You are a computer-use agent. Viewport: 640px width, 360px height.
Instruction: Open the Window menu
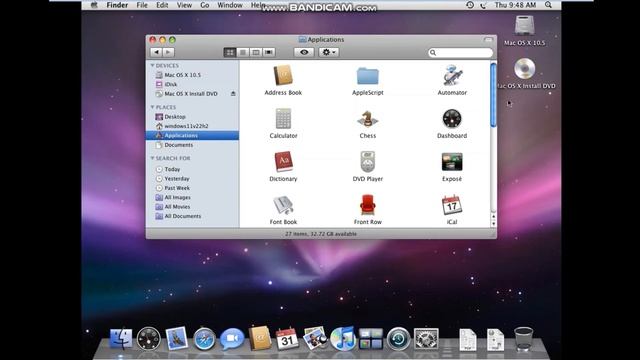click(x=230, y=5)
